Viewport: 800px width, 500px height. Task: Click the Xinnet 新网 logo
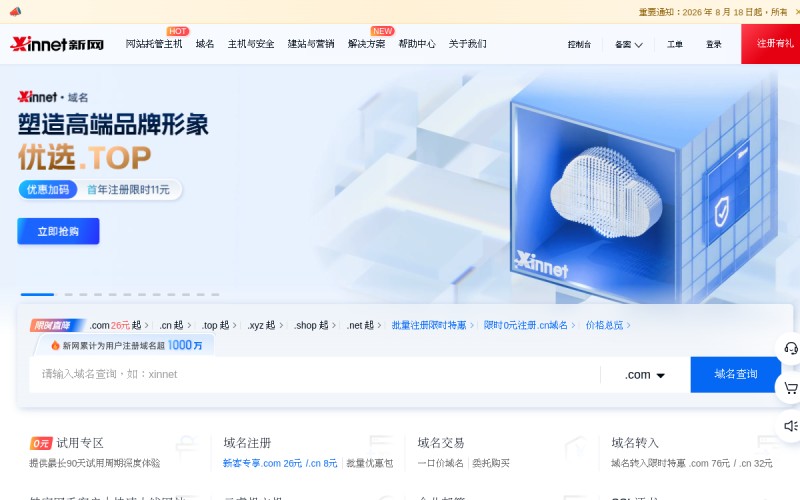point(57,44)
